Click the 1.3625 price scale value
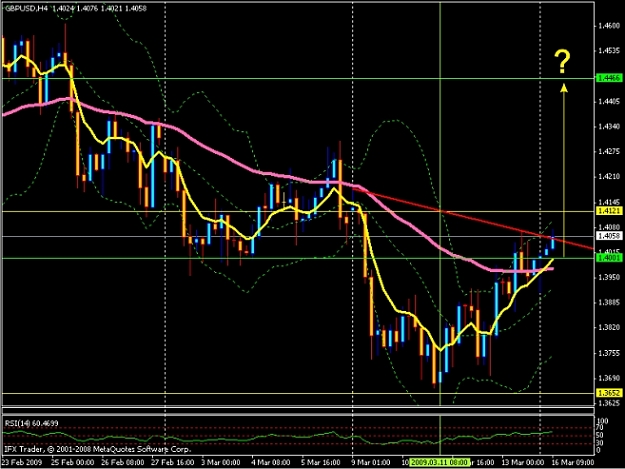Image resolution: width=625 pixels, height=469 pixels. [x=609, y=403]
